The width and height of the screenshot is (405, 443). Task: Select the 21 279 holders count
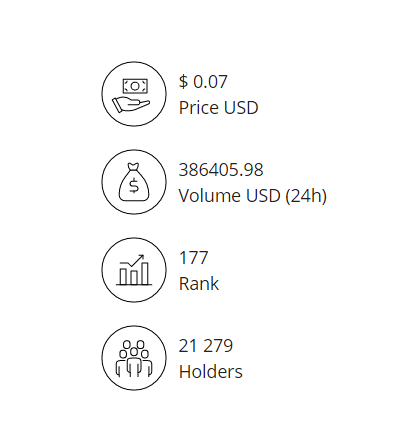206,346
